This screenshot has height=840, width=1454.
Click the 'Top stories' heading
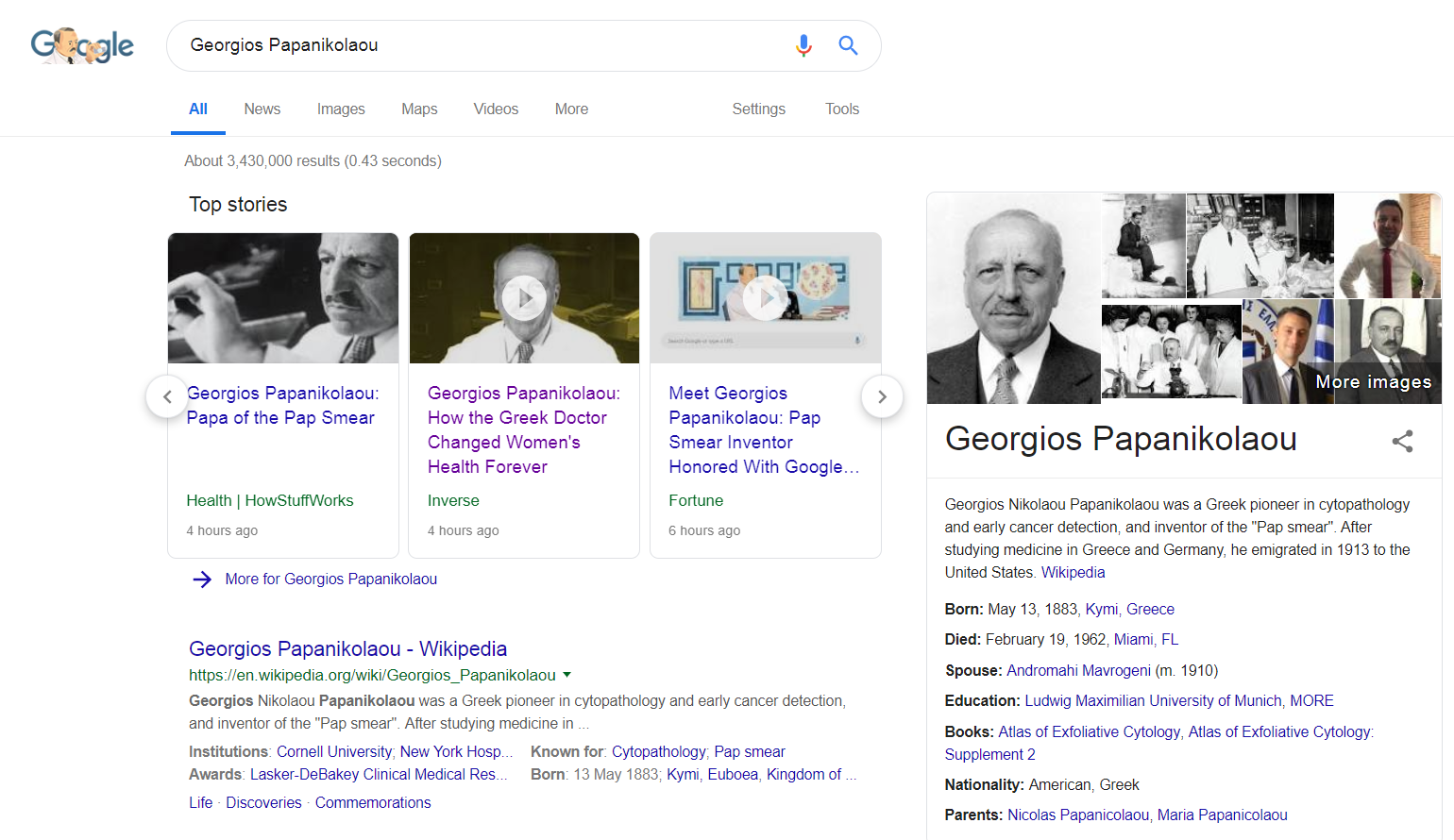238,204
